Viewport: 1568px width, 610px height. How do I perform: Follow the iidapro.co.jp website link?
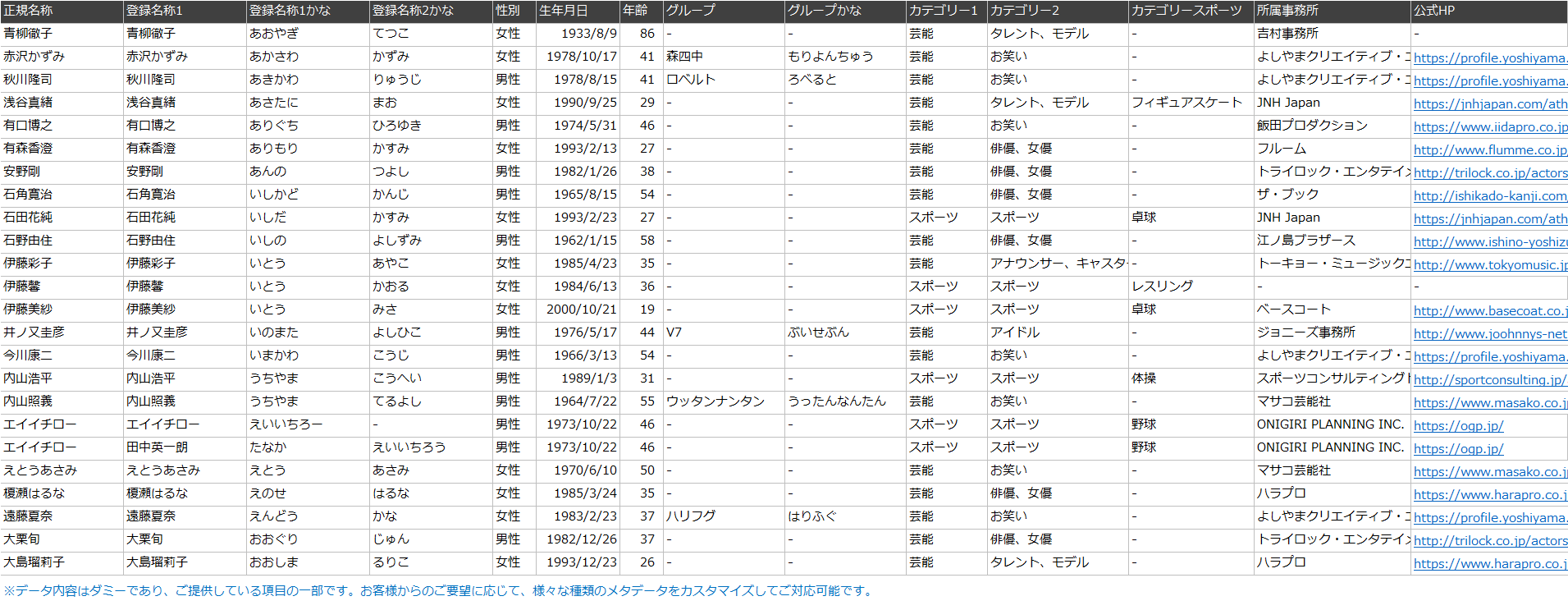pyautogui.click(x=1489, y=127)
